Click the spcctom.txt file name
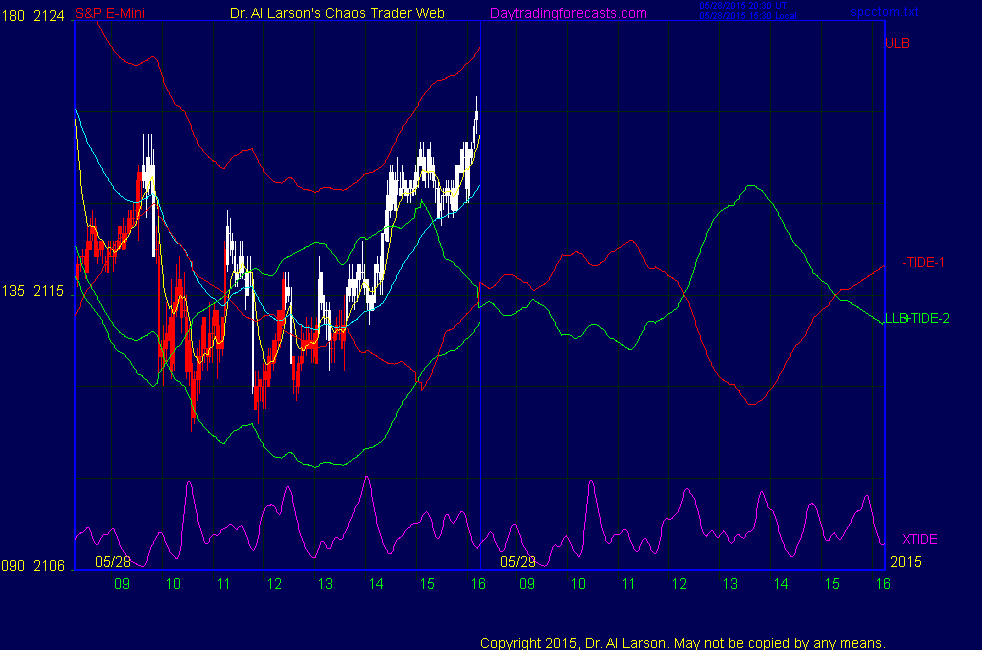This screenshot has width=982, height=650. click(884, 12)
